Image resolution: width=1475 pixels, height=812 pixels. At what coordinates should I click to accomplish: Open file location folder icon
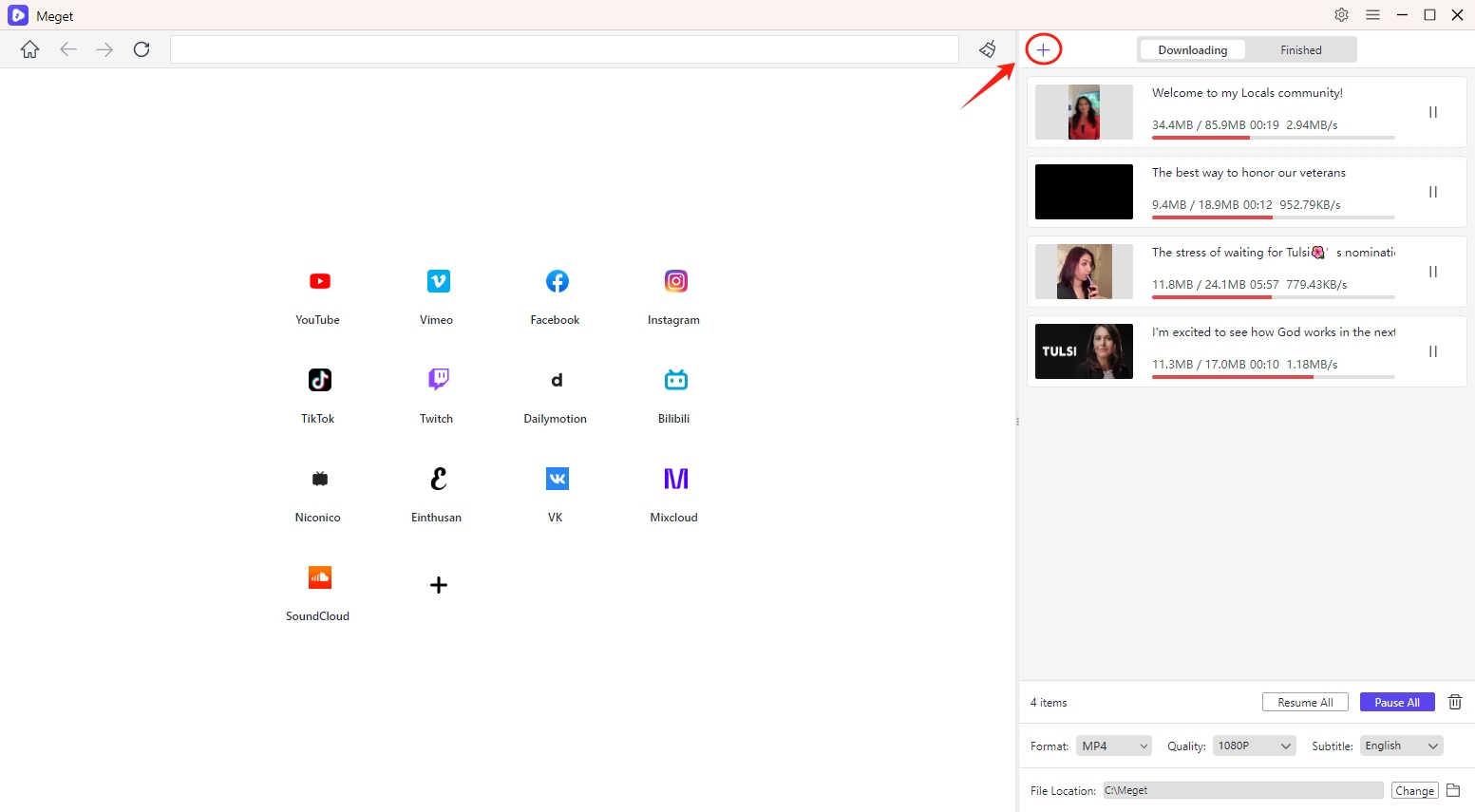tap(1453, 790)
